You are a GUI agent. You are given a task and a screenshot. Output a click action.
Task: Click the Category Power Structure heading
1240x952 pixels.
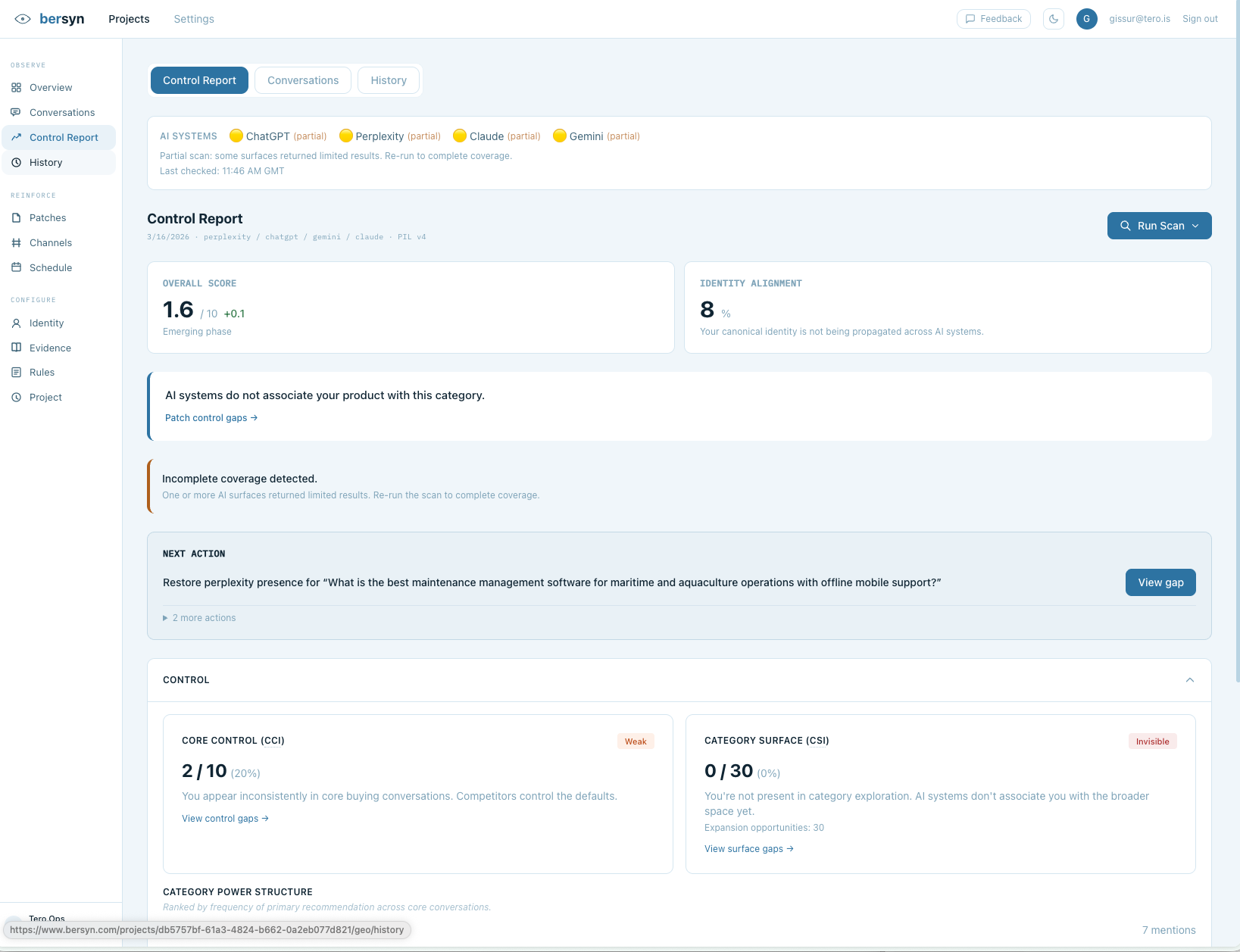[238, 892]
